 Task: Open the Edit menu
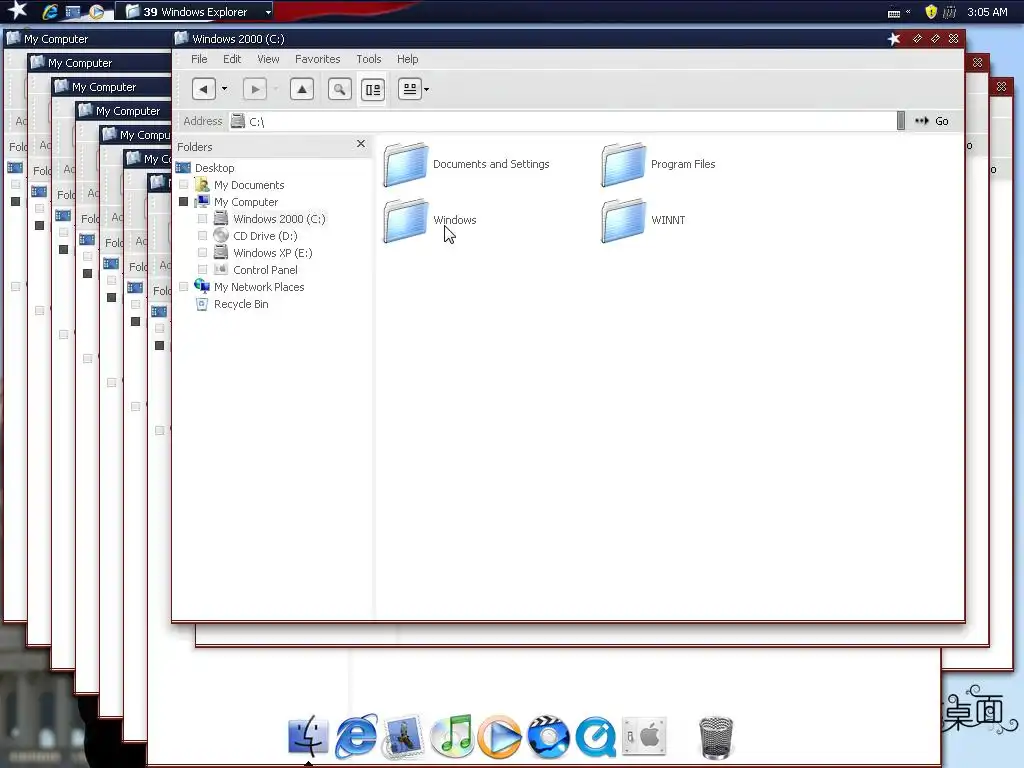[x=232, y=59]
